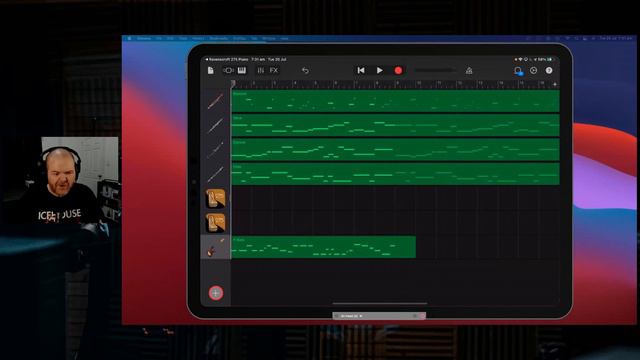640x360 pixels.
Task: Open the help question mark
Action: point(549,71)
